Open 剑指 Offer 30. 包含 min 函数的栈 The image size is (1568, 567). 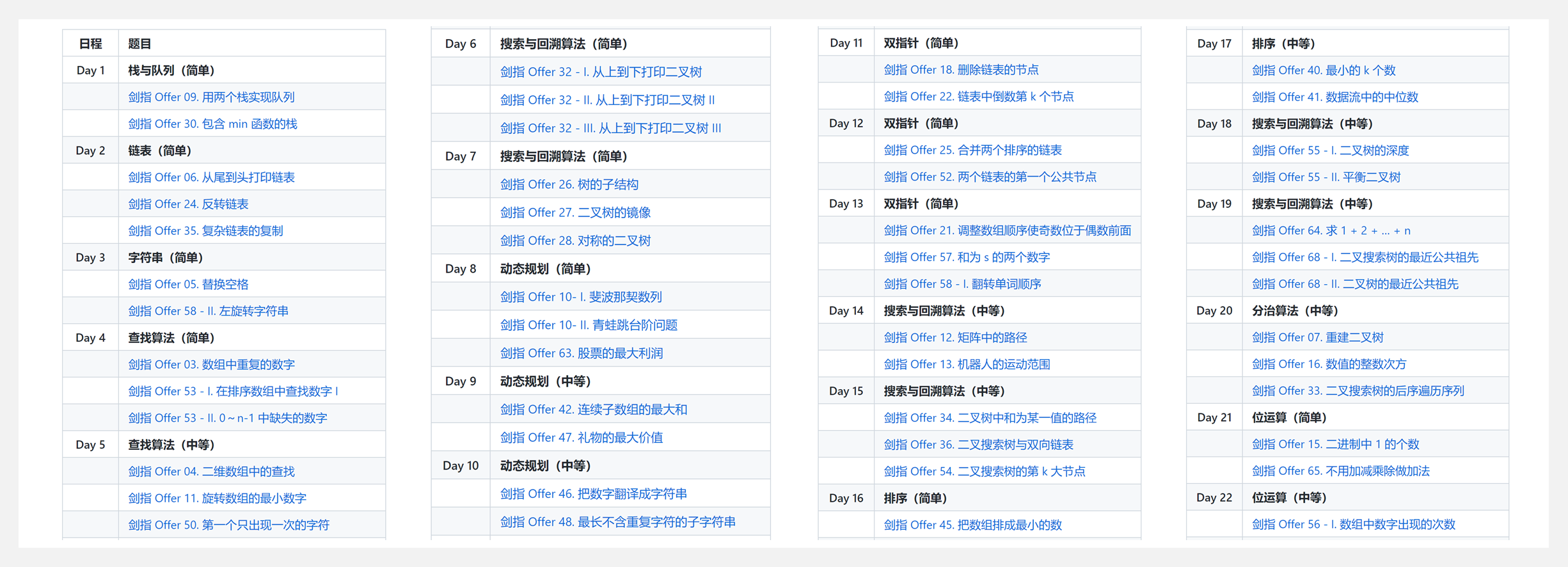(x=212, y=124)
